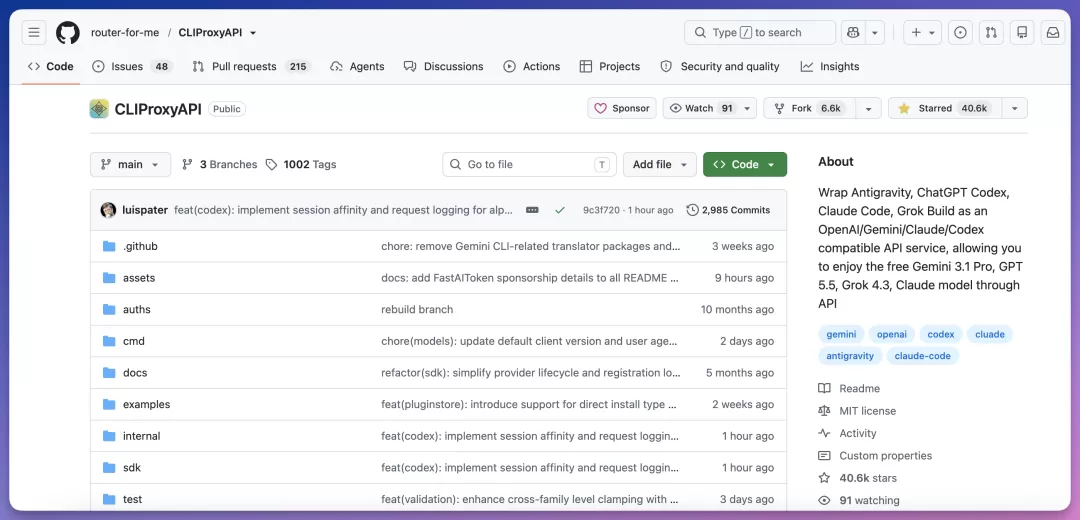Viewport: 1080px width, 520px height.
Task: Open the cmd folder
Action: 134,341
